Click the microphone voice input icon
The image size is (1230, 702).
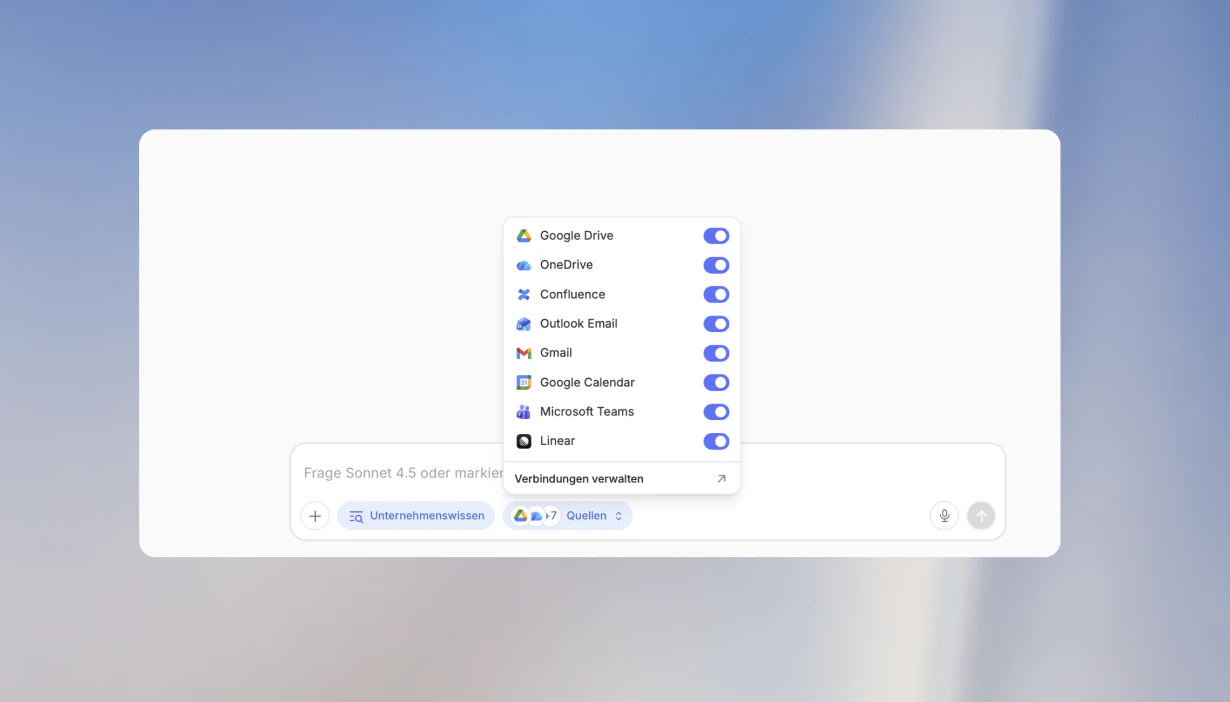pos(944,516)
